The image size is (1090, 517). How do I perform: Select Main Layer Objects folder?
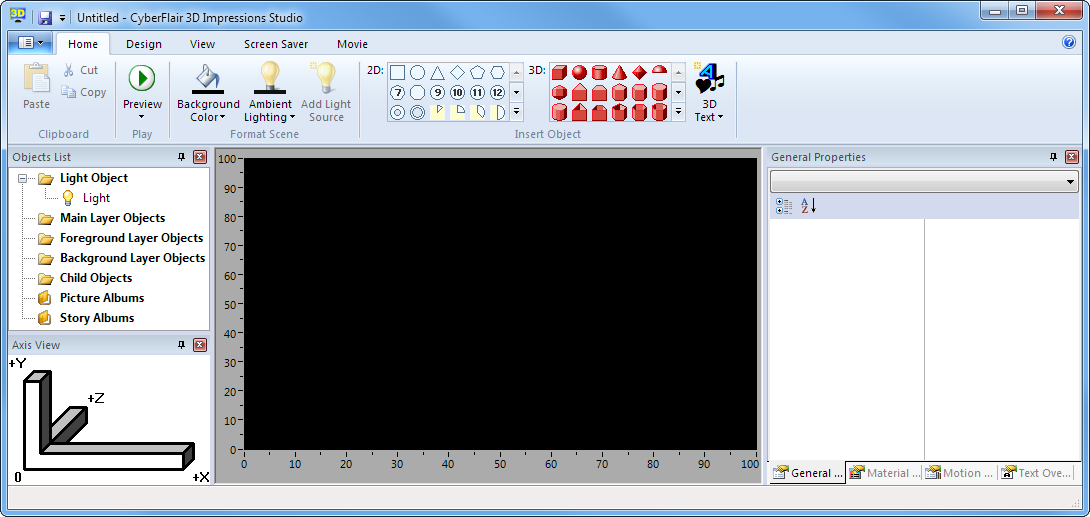[x=113, y=218]
